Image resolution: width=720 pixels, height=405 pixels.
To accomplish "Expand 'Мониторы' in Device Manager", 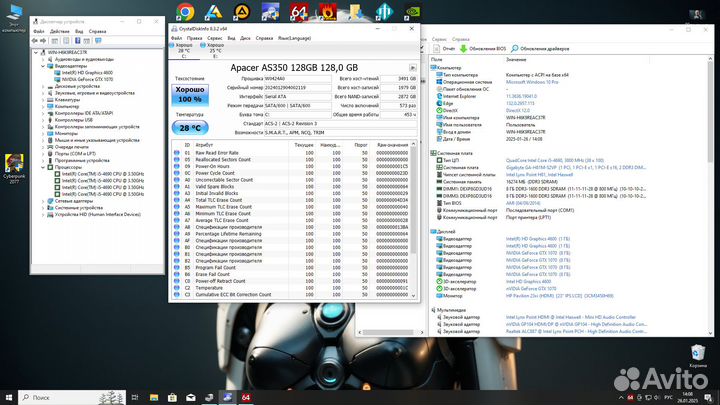I will pyautogui.click(x=43, y=134).
